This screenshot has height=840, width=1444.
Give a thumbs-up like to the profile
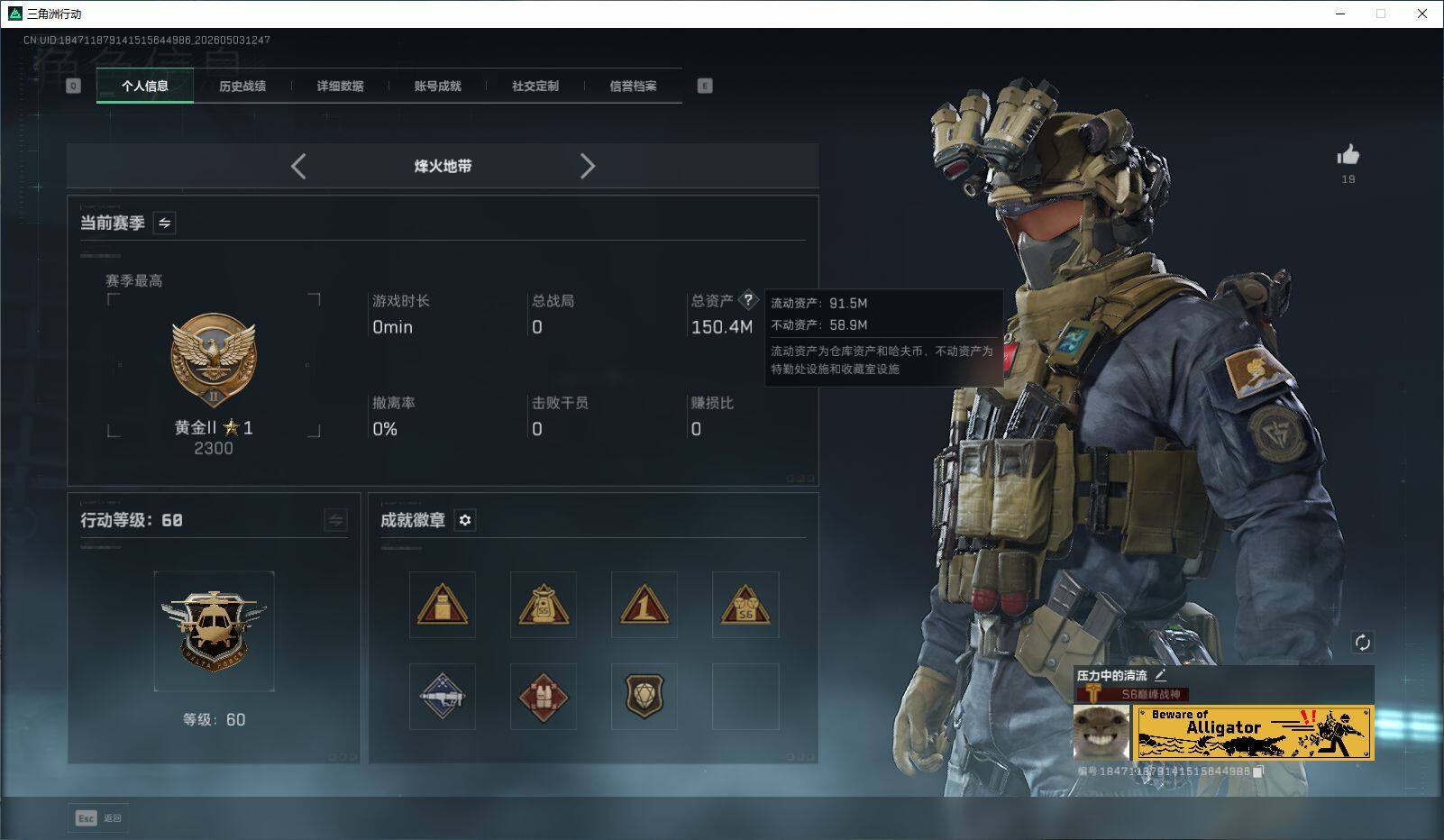coord(1348,155)
